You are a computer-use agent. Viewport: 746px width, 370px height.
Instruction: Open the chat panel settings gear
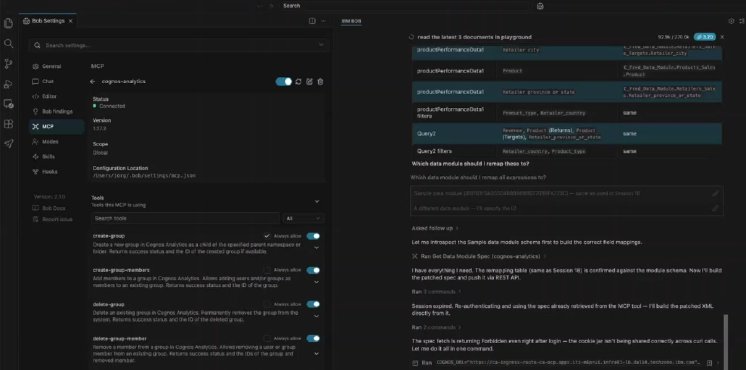point(731,21)
